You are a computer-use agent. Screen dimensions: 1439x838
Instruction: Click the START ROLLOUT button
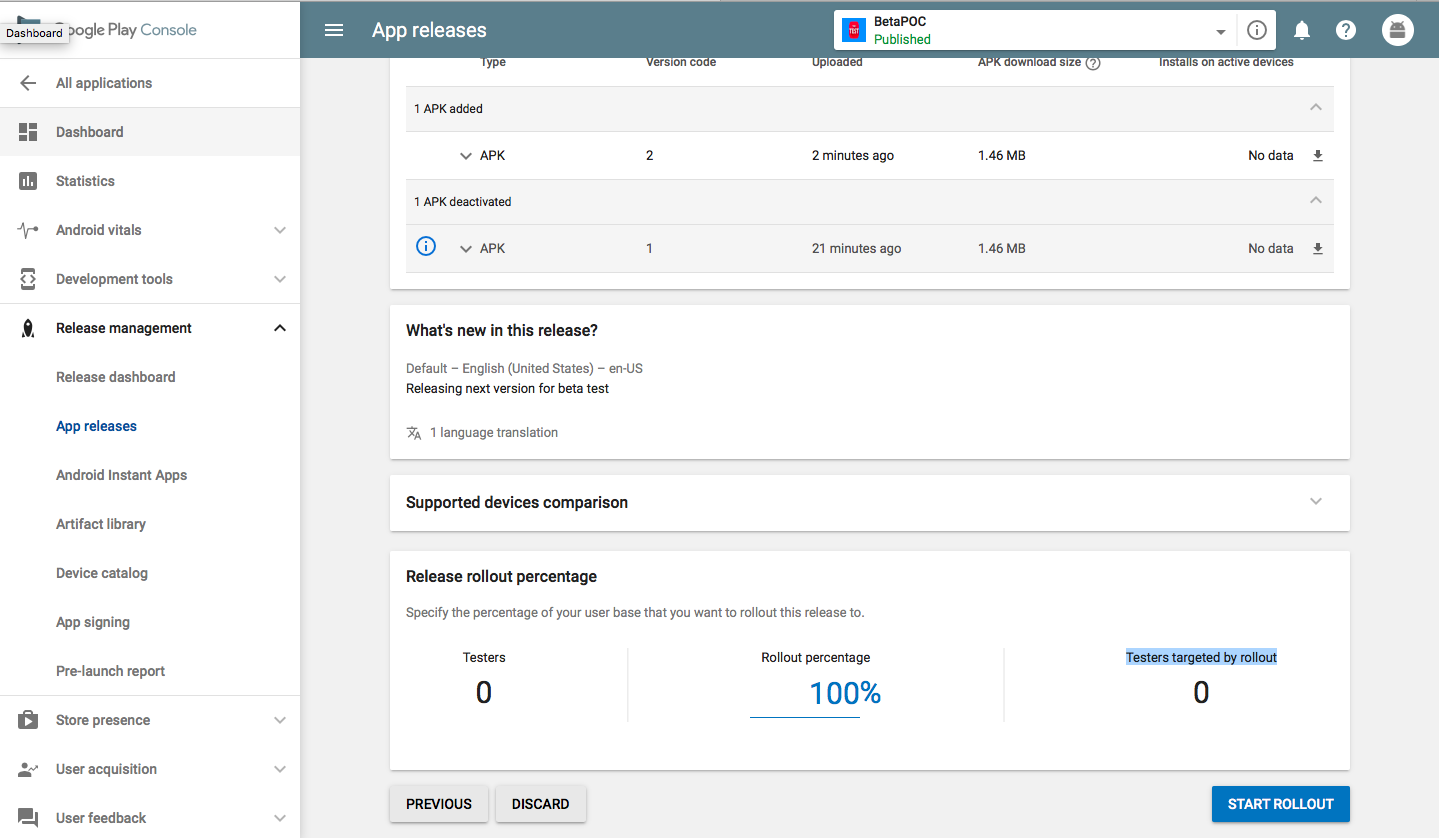pyautogui.click(x=1280, y=804)
